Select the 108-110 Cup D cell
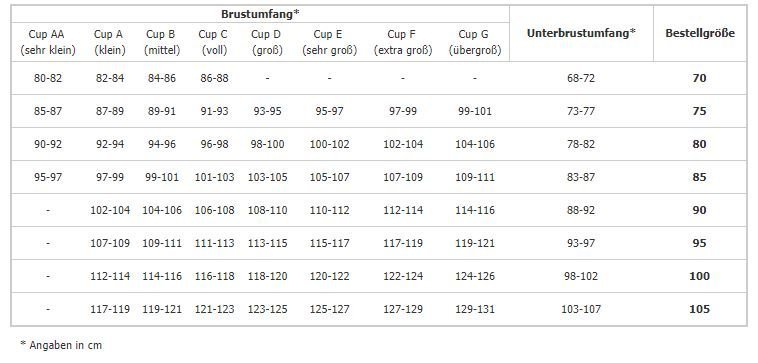 267,210
